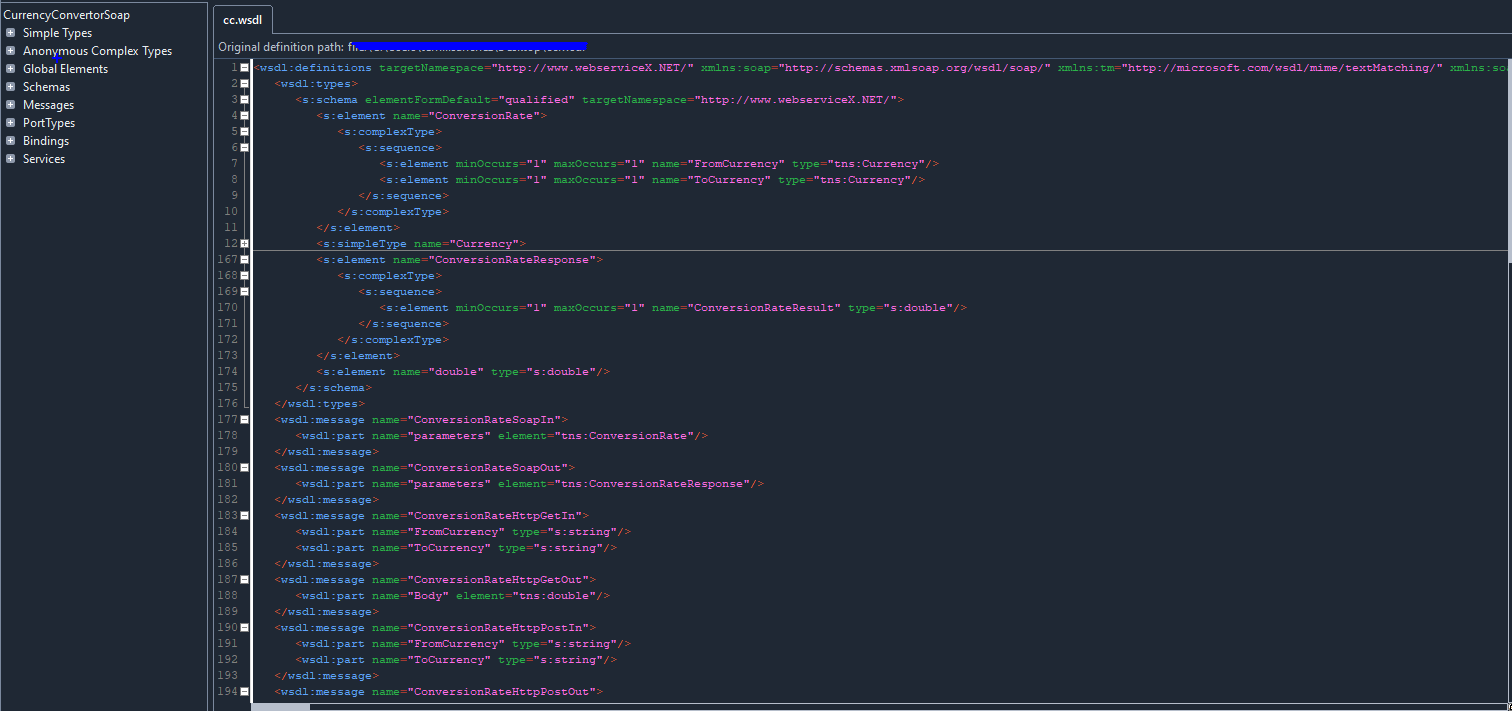The width and height of the screenshot is (1512, 712).
Task: Collapse the wsdl:types fold on line 2
Action: pyautogui.click(x=244, y=84)
